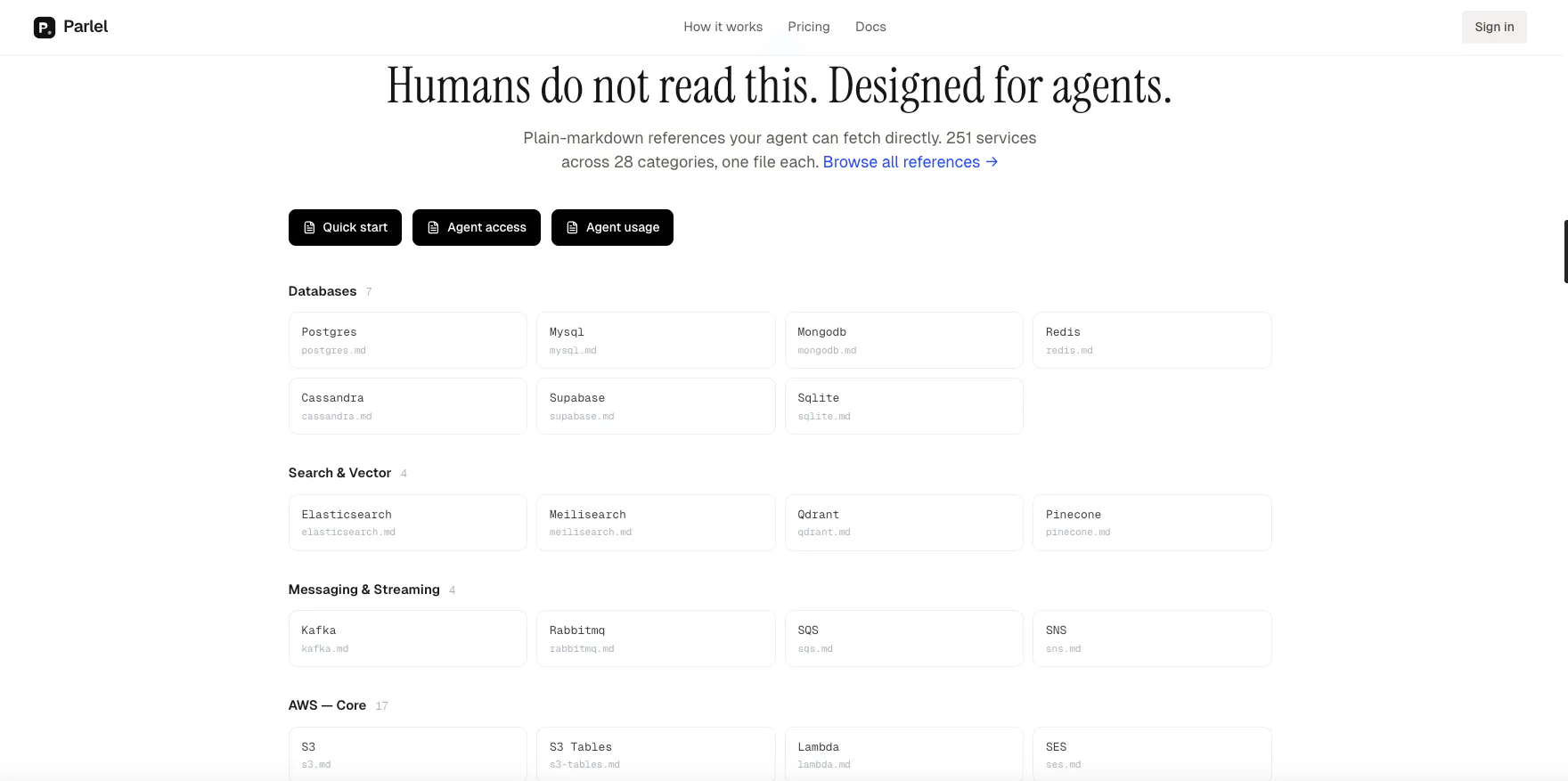Image resolution: width=1568 pixels, height=781 pixels.
Task: Click the Parlel brand name
Action: click(x=86, y=27)
